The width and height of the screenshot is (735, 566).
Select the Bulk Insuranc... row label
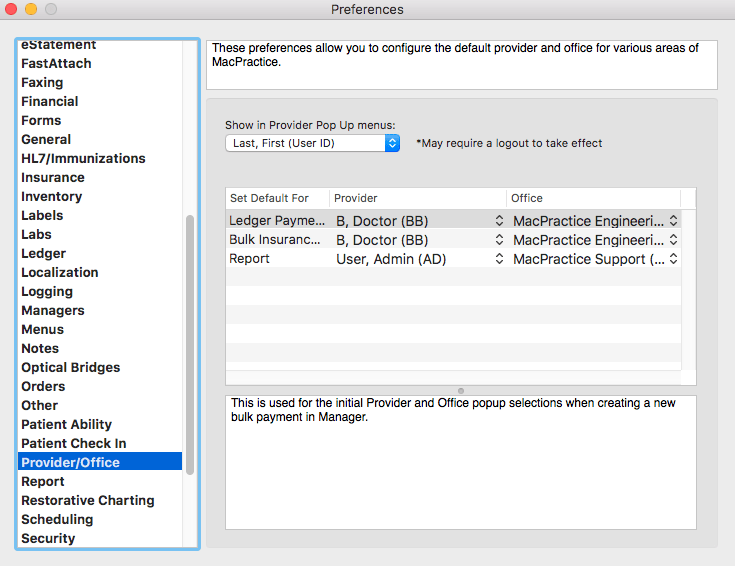click(x=275, y=240)
